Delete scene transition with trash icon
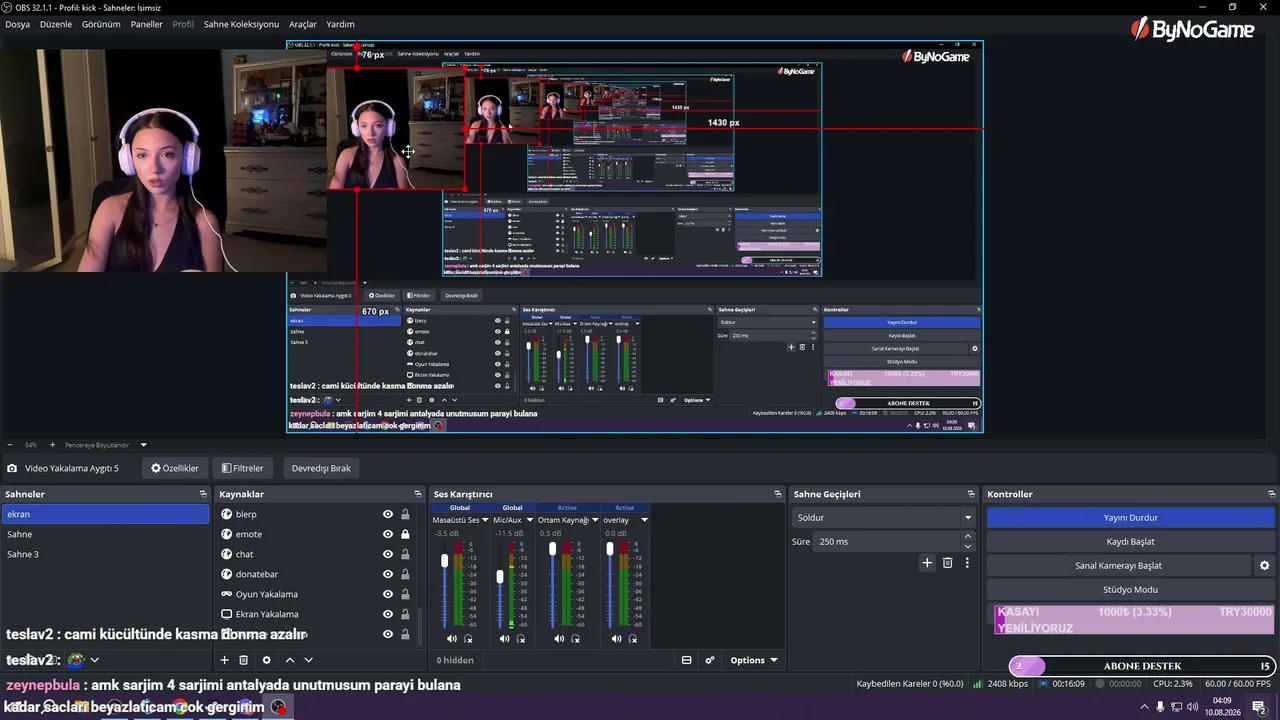This screenshot has height=720, width=1280. 948,563
